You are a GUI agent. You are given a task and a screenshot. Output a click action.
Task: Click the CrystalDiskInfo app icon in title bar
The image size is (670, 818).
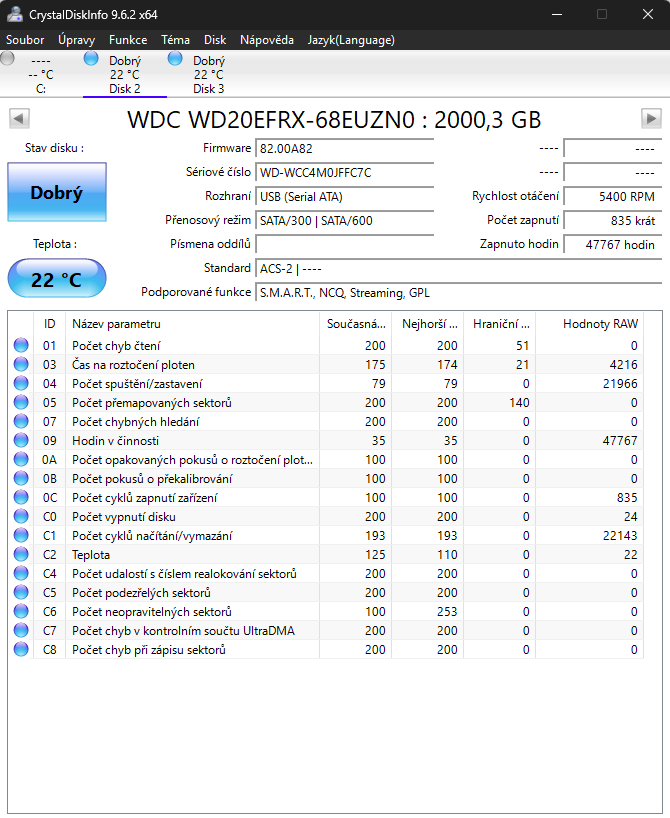(x=14, y=14)
